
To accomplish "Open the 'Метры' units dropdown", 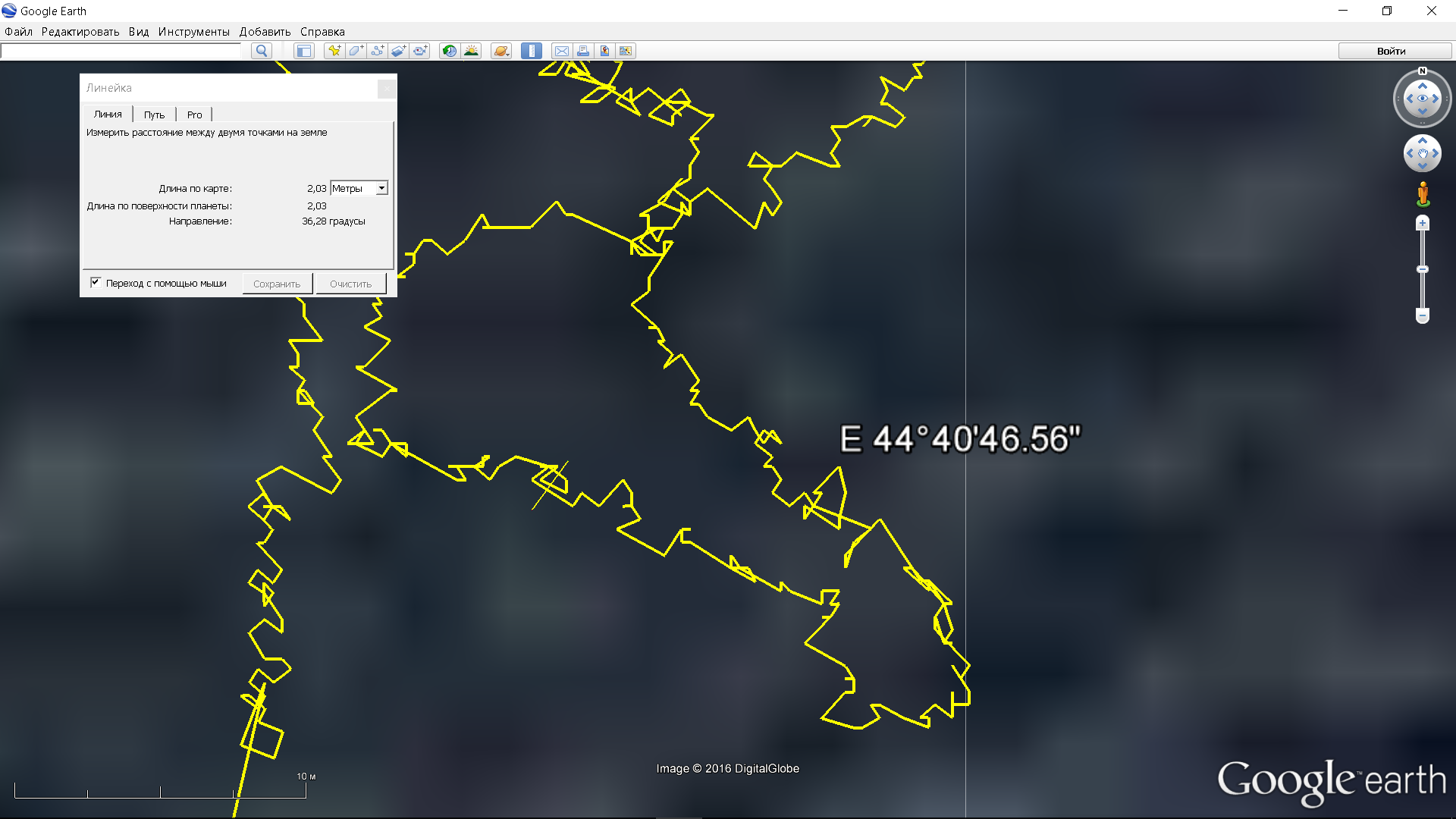I will (x=359, y=188).
